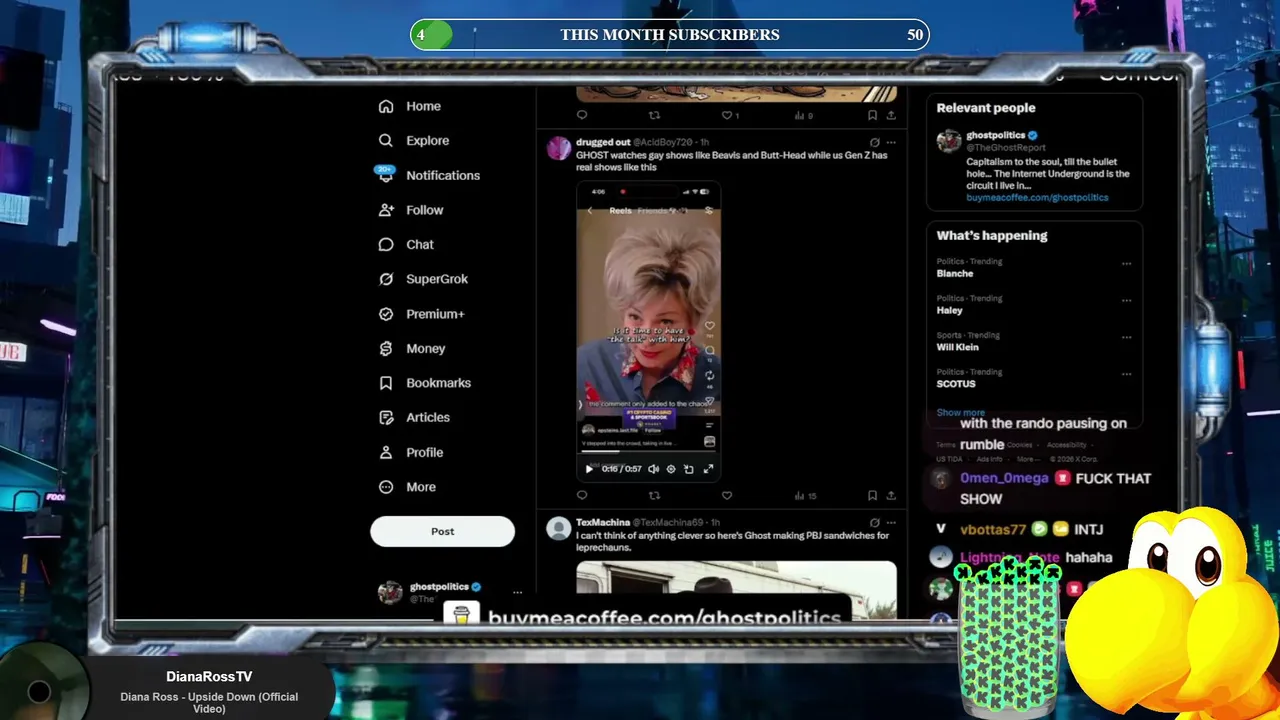Play the embedded Reels video
The width and height of the screenshot is (1280, 720).
(x=589, y=469)
